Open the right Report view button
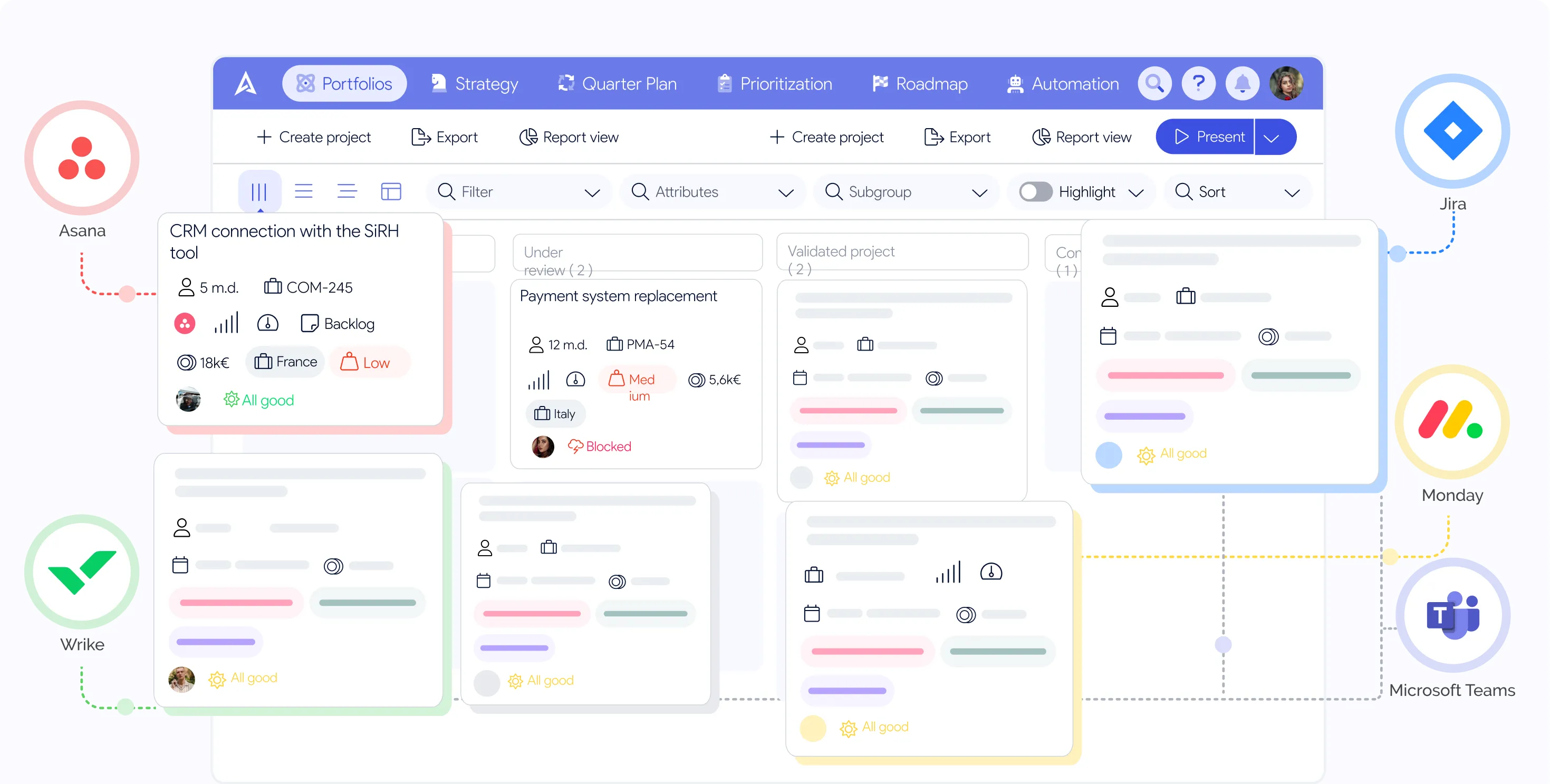Viewport: 1550px width, 784px height. point(1081,137)
